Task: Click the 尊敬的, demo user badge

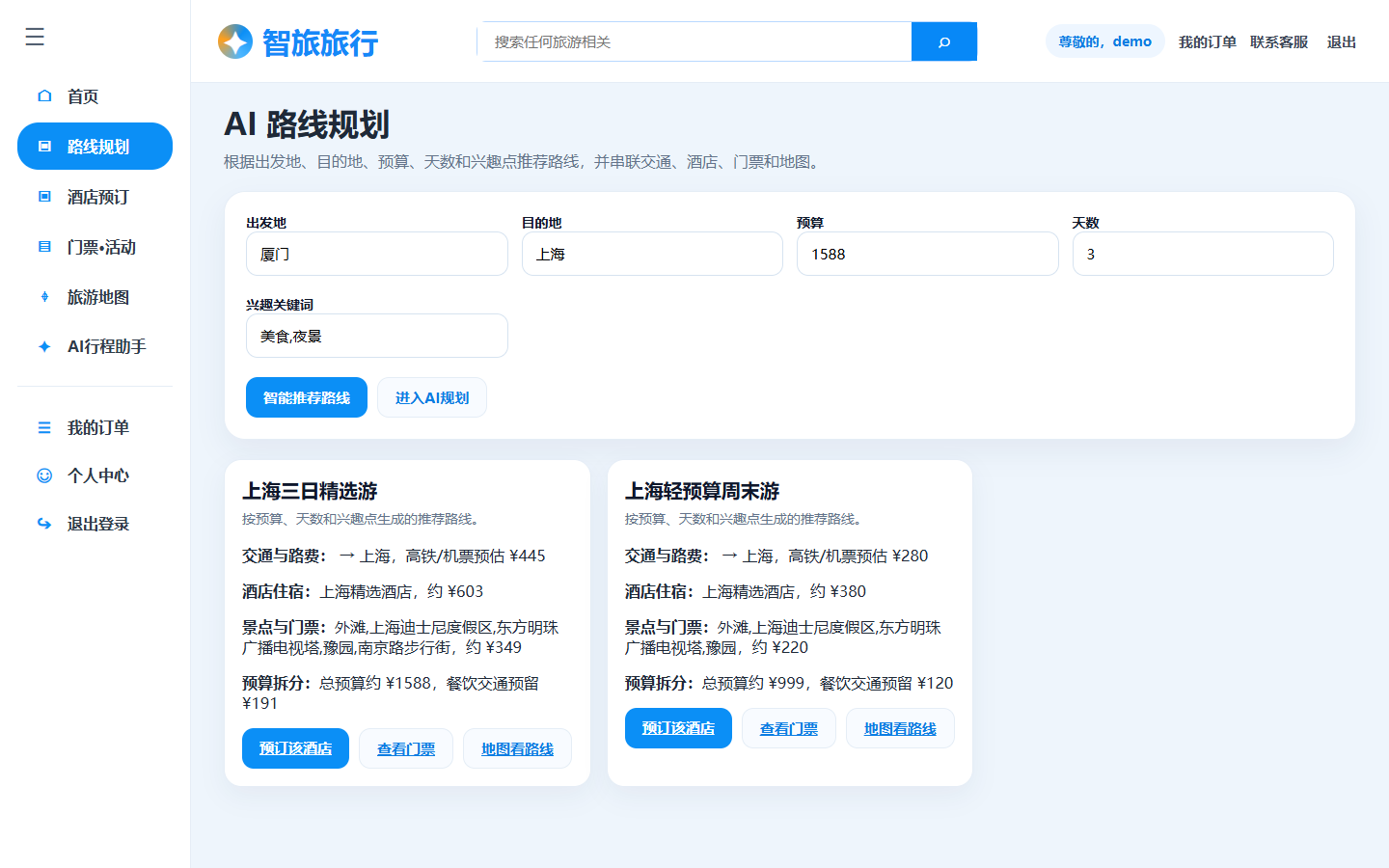Action: tap(1104, 41)
